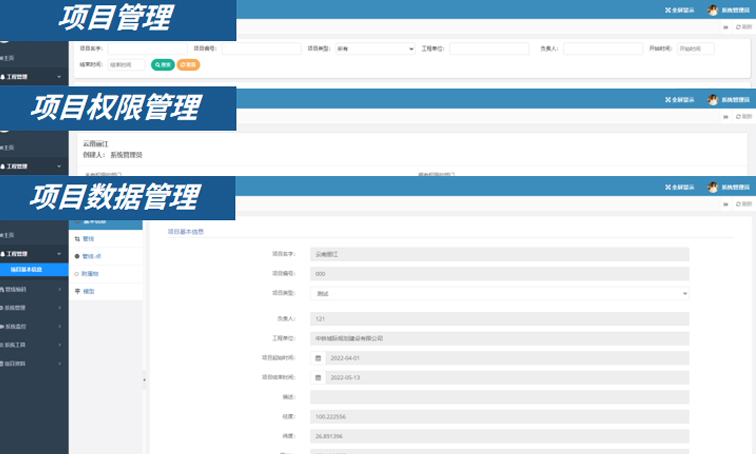
Task: Switch to the 管线 tab
Action: (106, 239)
